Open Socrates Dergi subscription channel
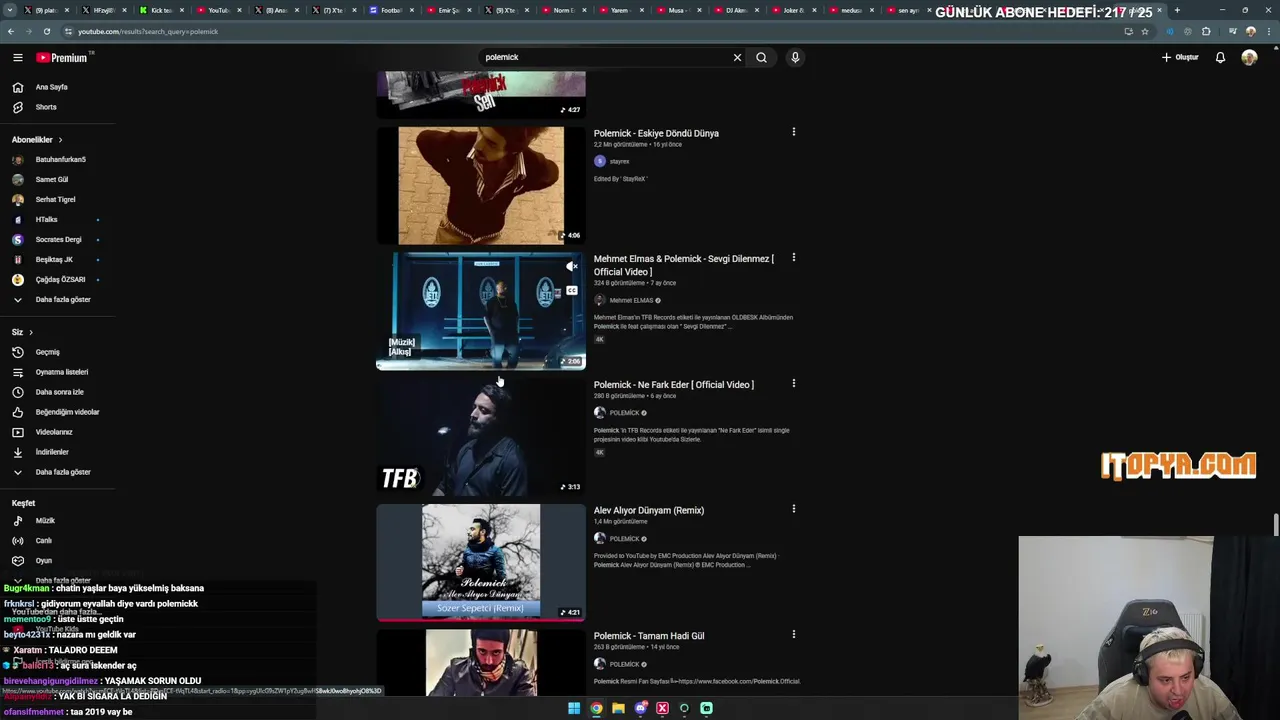 (x=57, y=240)
